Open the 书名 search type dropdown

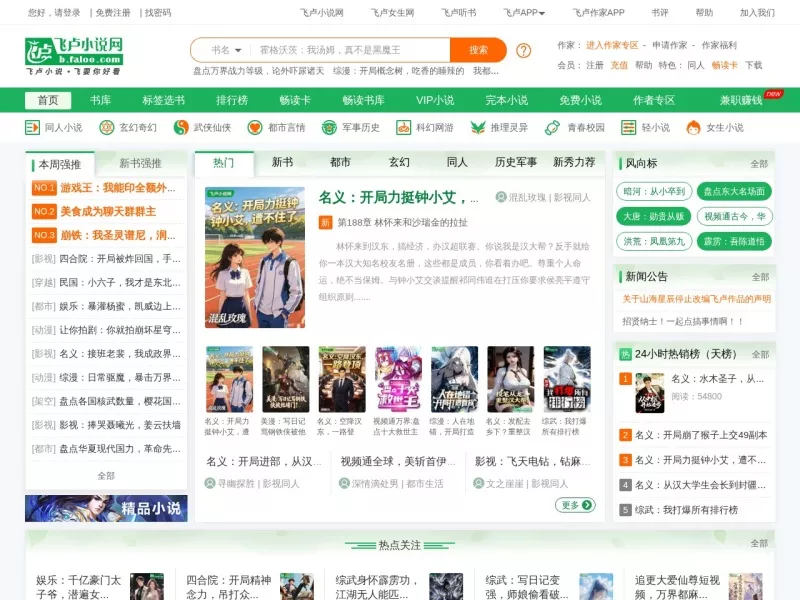pyautogui.click(x=226, y=50)
